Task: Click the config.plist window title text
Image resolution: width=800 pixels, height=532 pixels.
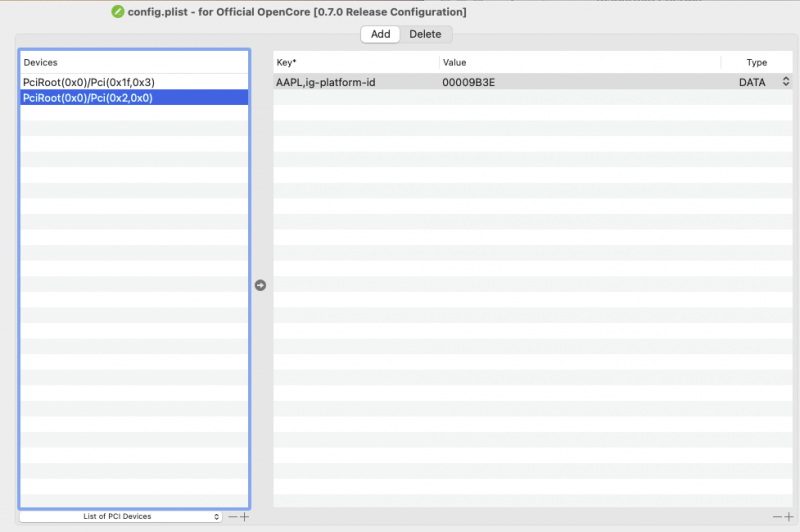Action: (x=297, y=12)
